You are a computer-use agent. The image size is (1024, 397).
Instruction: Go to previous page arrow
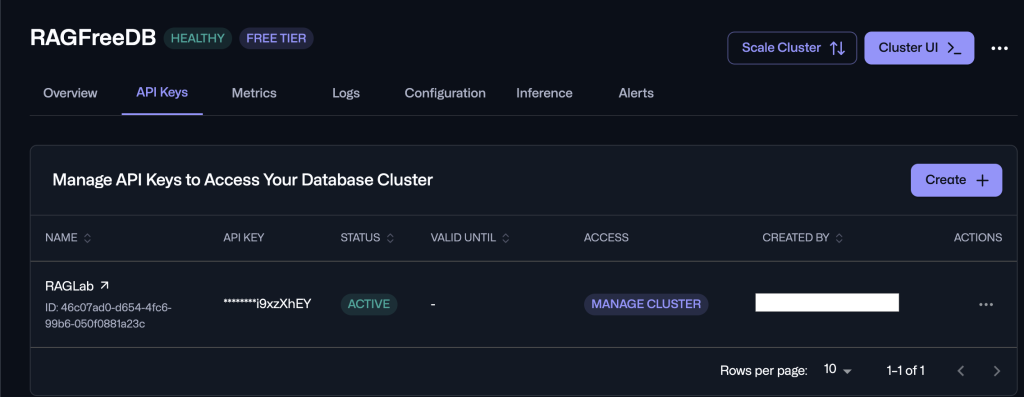tap(961, 371)
